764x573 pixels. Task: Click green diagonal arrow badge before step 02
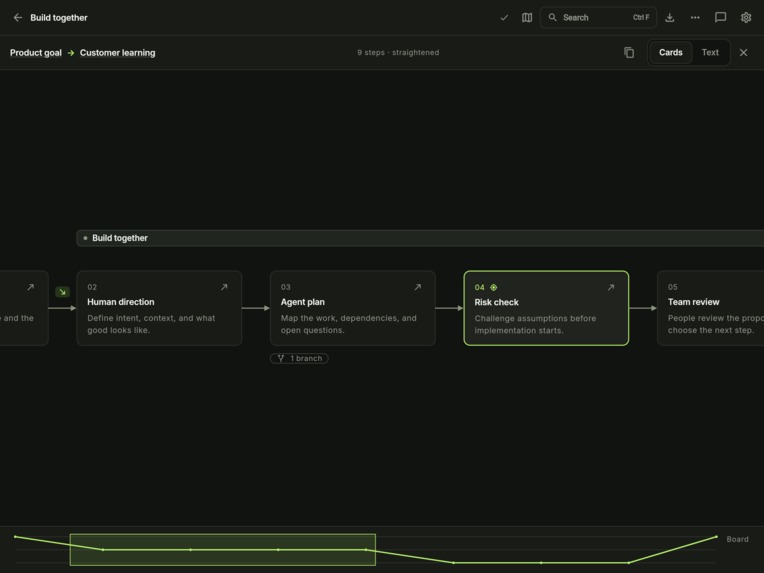tap(62, 292)
